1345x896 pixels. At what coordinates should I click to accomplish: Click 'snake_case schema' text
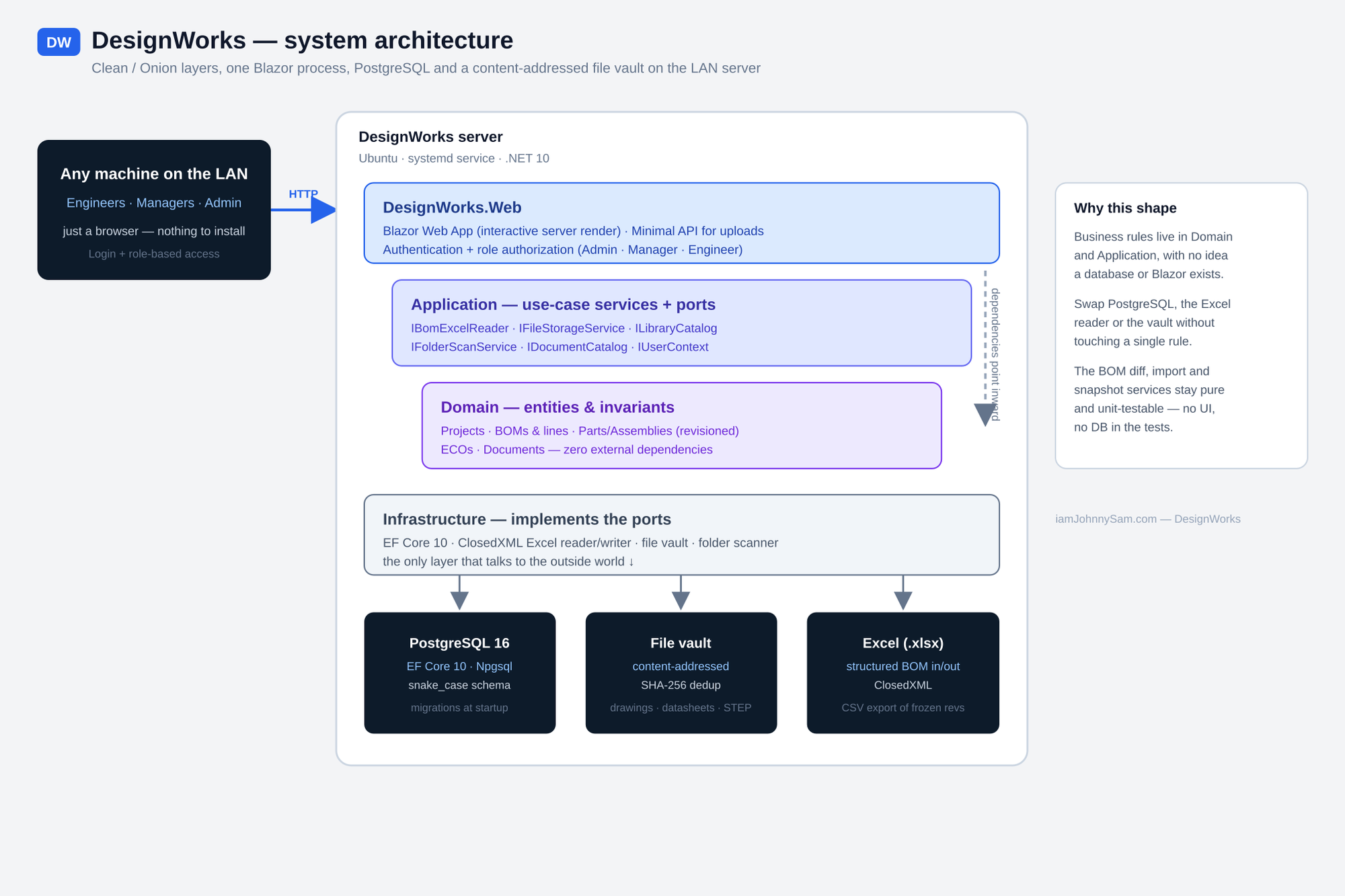[x=459, y=685]
